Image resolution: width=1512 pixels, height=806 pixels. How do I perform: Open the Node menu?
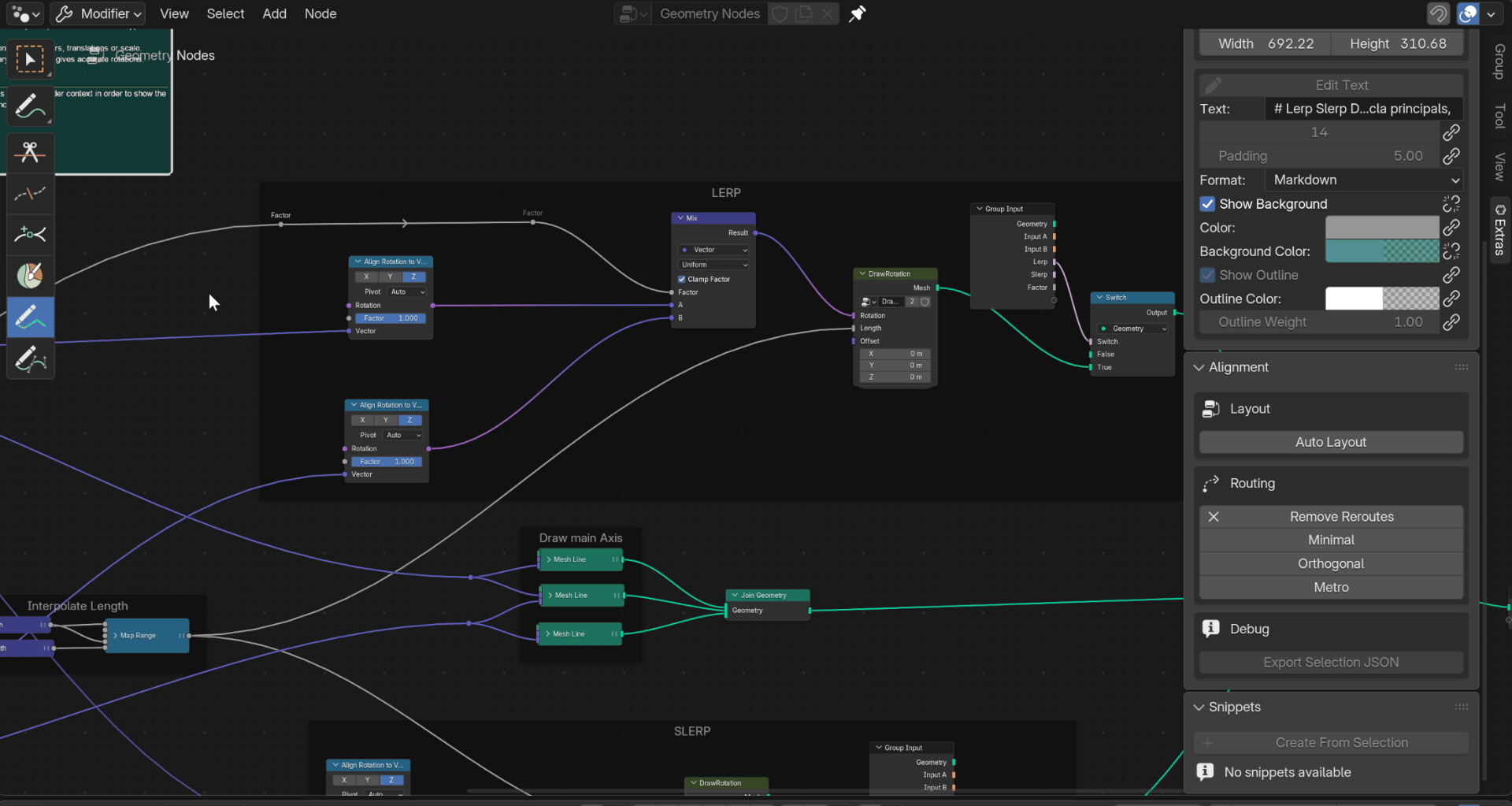[321, 14]
